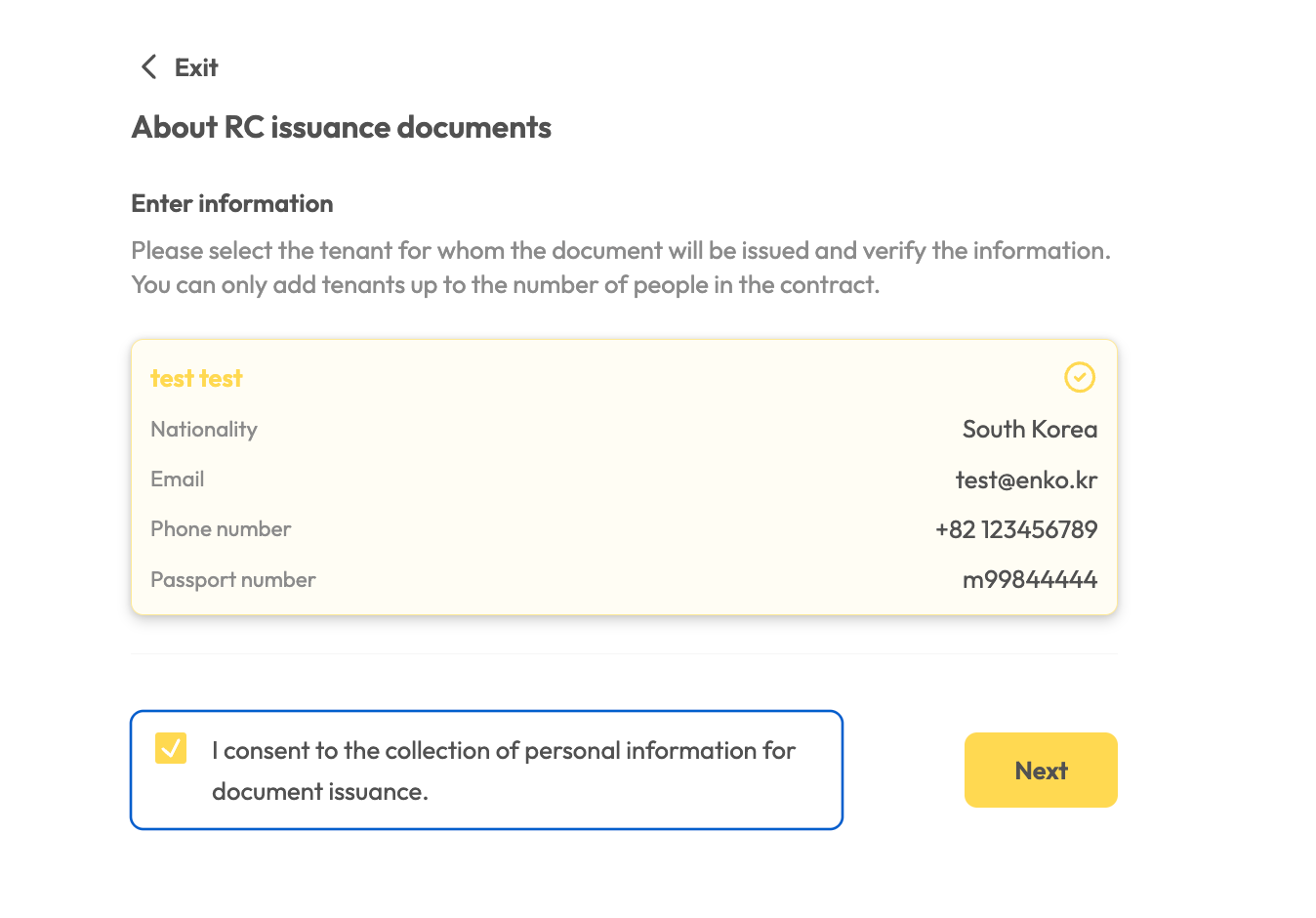Click the Nationality label in tenant card
Image resolution: width=1316 pixels, height=918 pixels.
click(x=204, y=430)
